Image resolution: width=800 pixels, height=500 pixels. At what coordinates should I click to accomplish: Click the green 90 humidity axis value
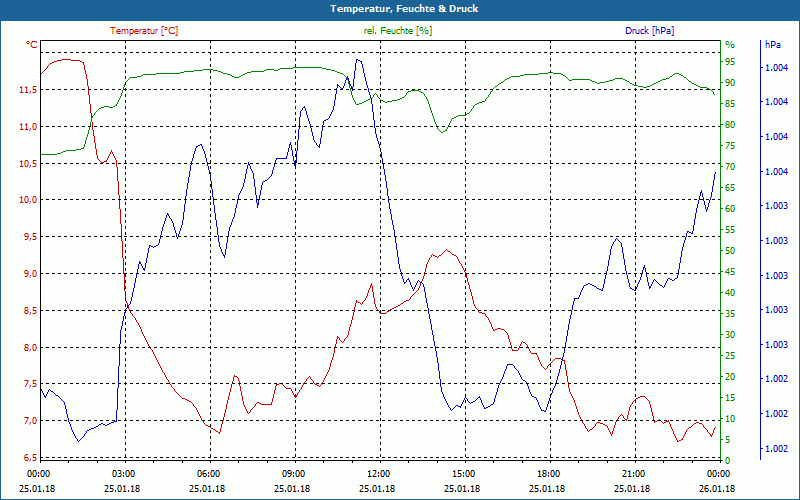[x=730, y=83]
